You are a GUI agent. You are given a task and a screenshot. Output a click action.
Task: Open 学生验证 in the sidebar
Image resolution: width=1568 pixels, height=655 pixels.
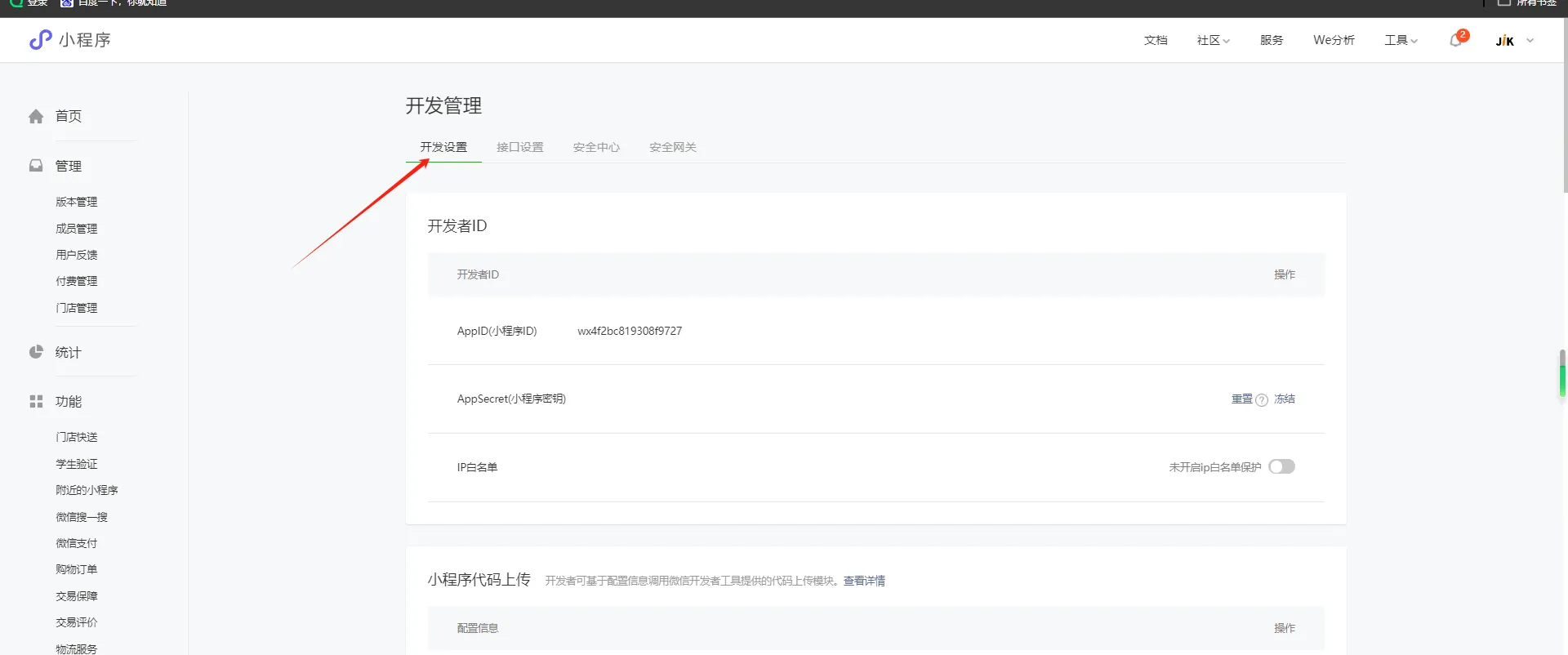(77, 464)
